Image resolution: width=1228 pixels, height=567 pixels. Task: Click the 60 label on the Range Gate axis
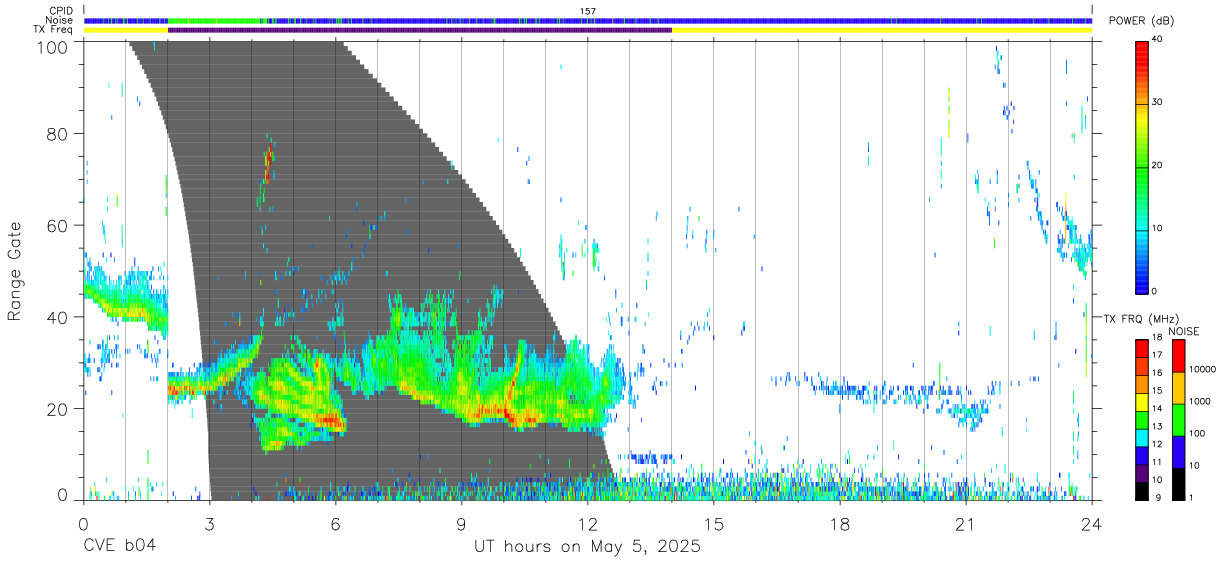pos(59,225)
